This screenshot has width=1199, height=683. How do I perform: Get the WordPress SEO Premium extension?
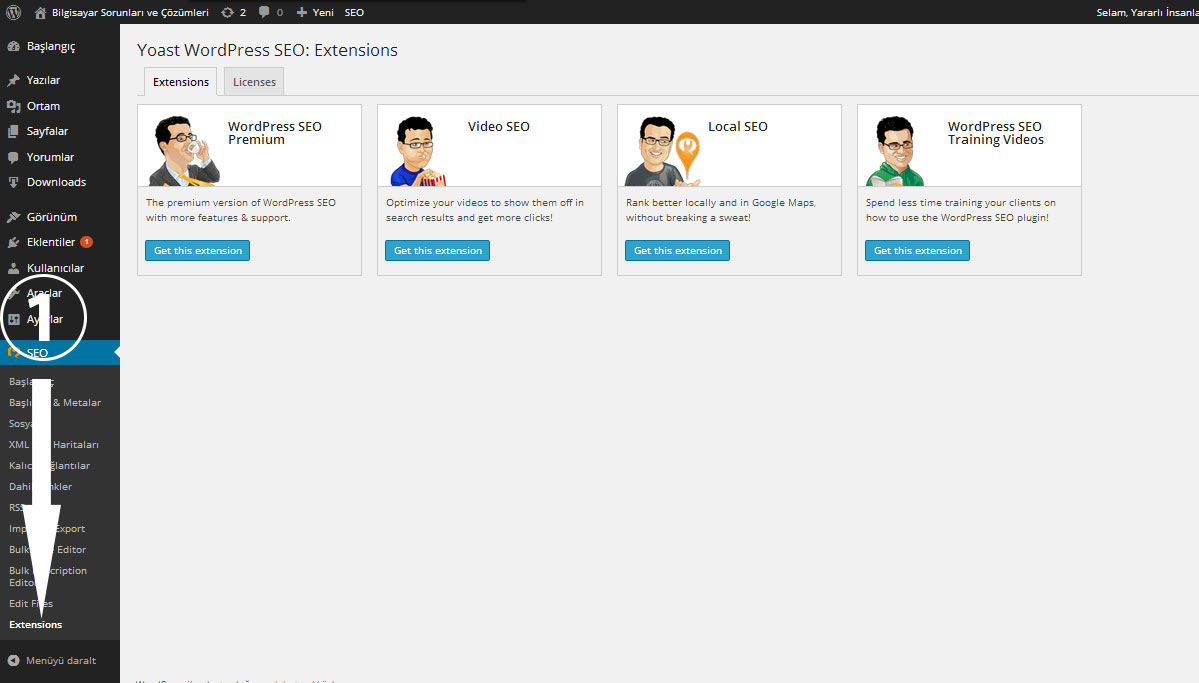[x=197, y=251]
